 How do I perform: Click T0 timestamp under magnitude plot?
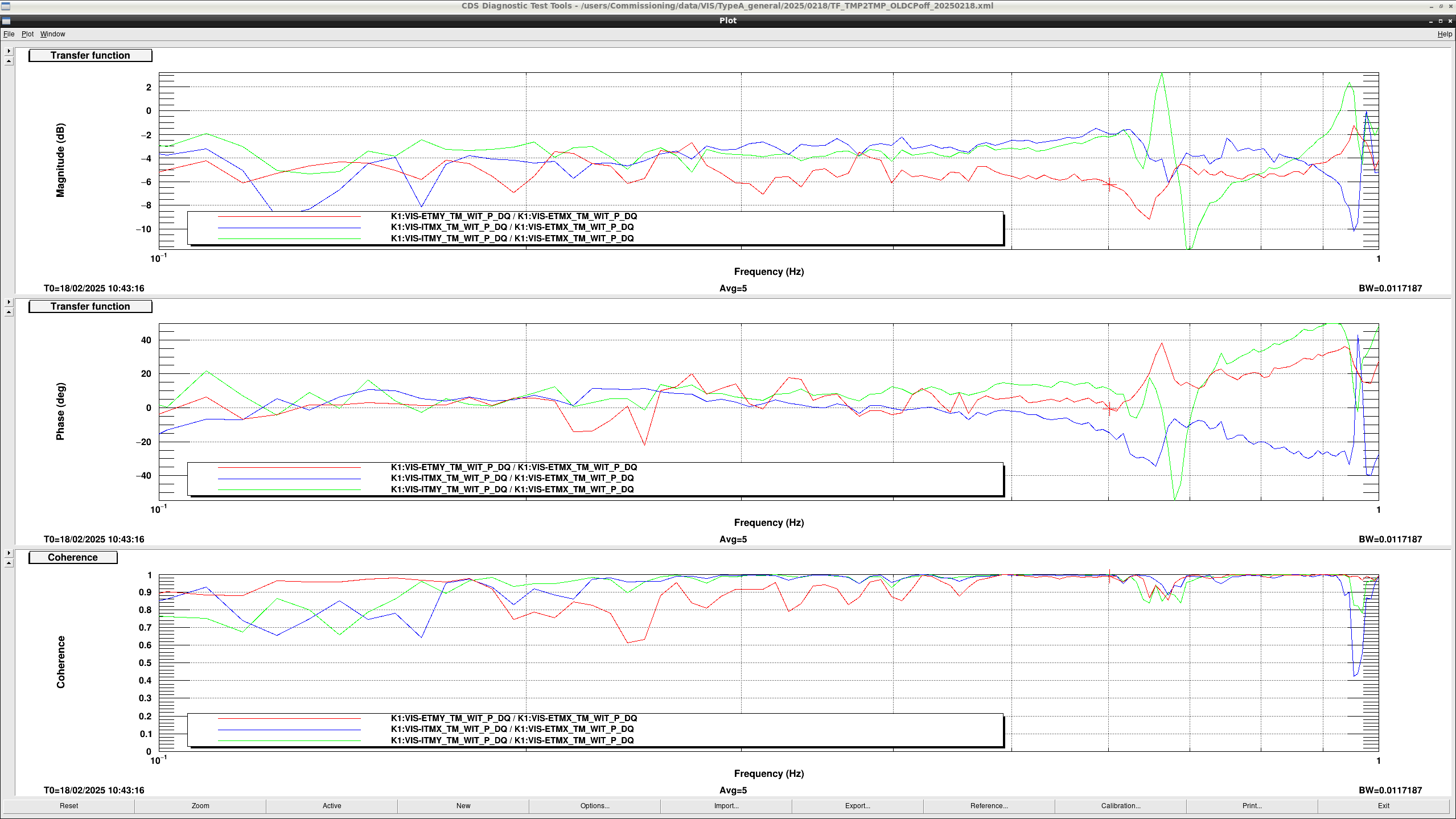tap(94, 289)
